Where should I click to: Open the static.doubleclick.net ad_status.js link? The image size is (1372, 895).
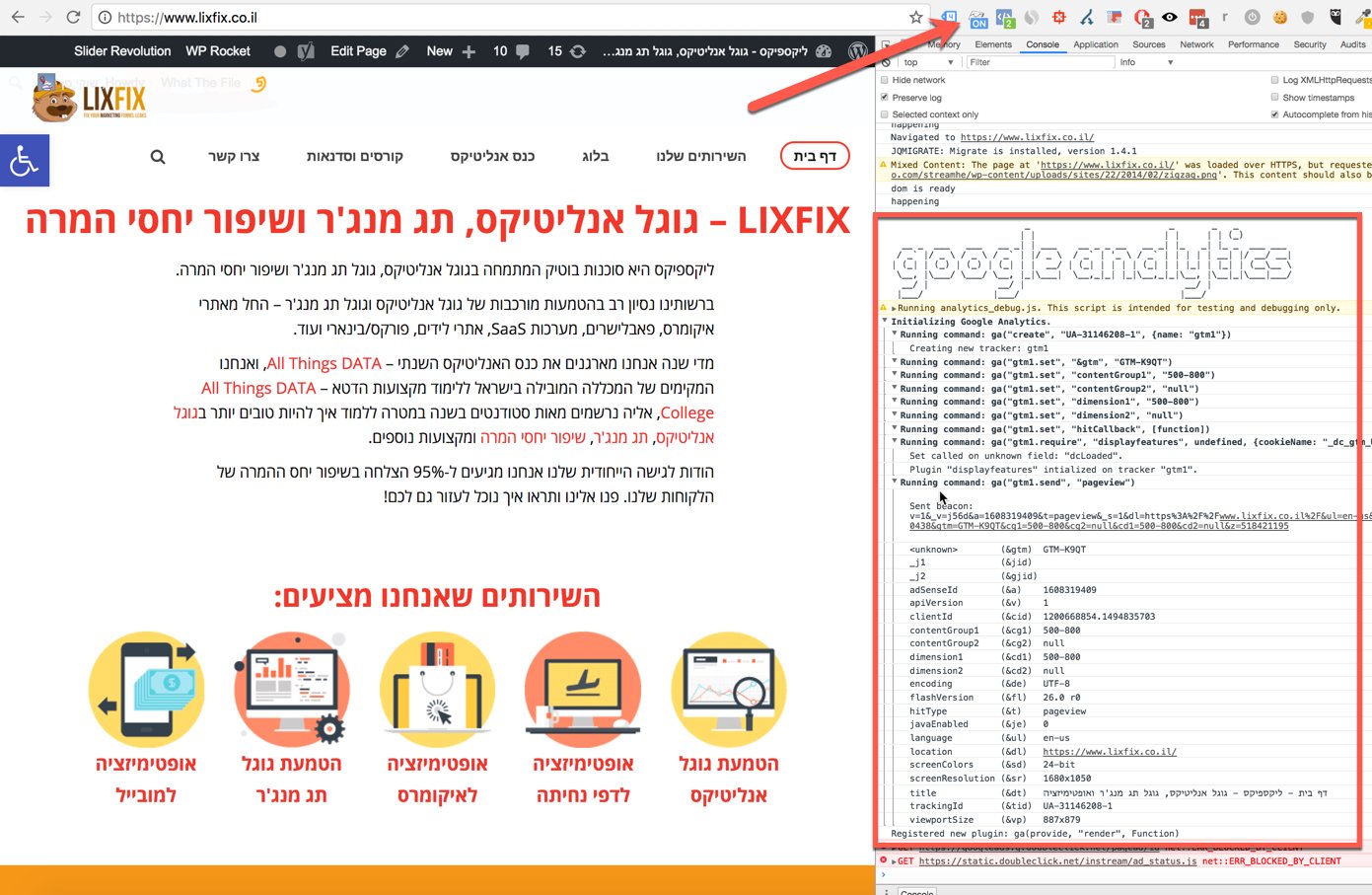[1057, 861]
